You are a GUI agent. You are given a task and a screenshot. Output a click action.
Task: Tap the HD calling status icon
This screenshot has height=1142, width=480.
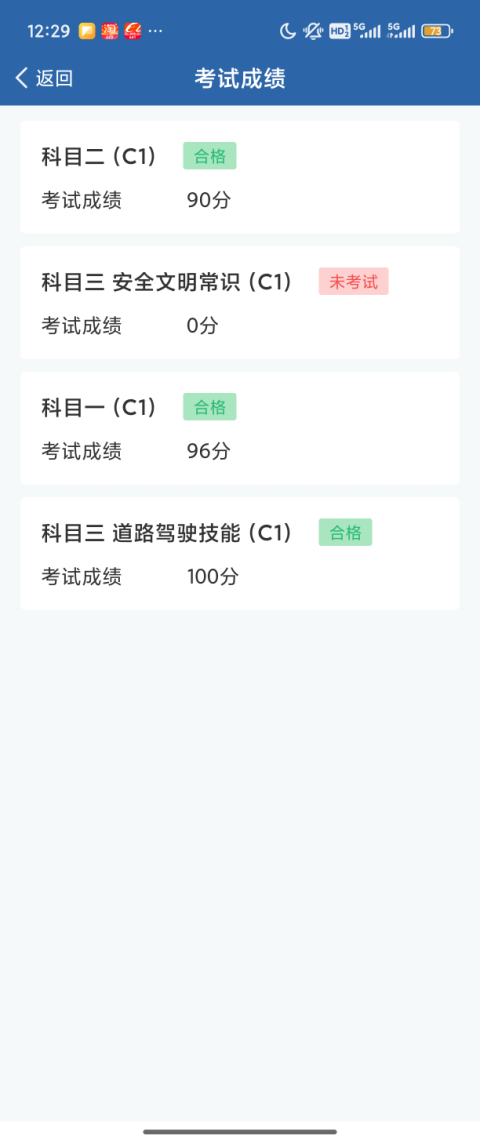pyautogui.click(x=339, y=31)
